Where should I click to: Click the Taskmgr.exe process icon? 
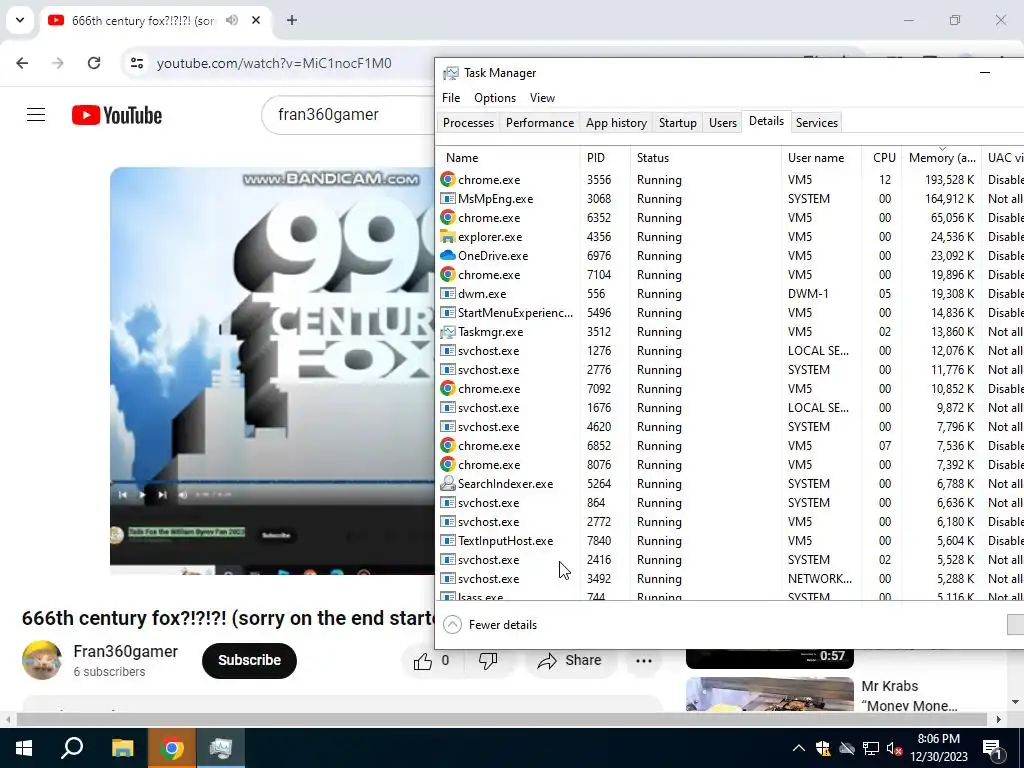coord(447,332)
